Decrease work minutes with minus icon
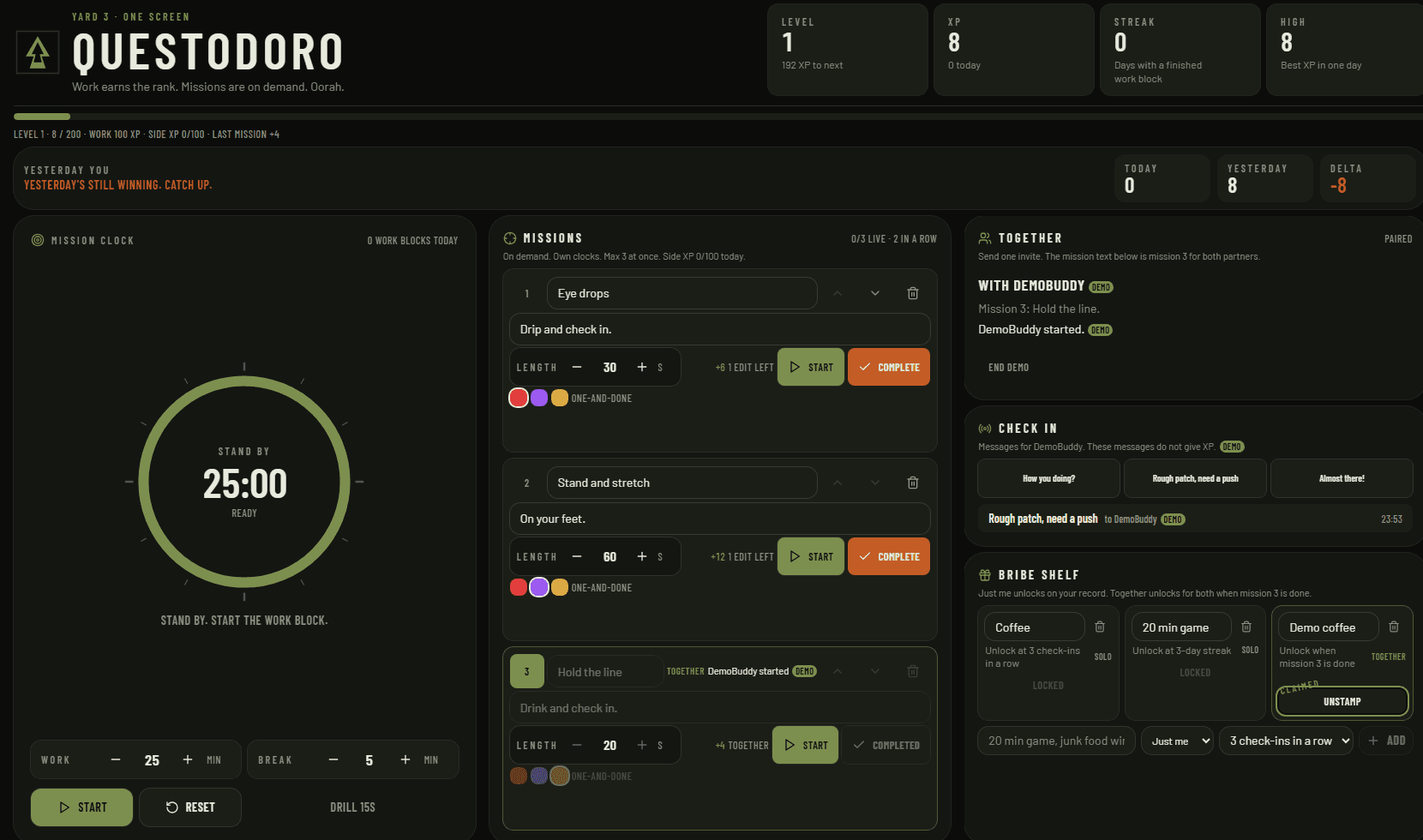1423x840 pixels. pos(116,760)
